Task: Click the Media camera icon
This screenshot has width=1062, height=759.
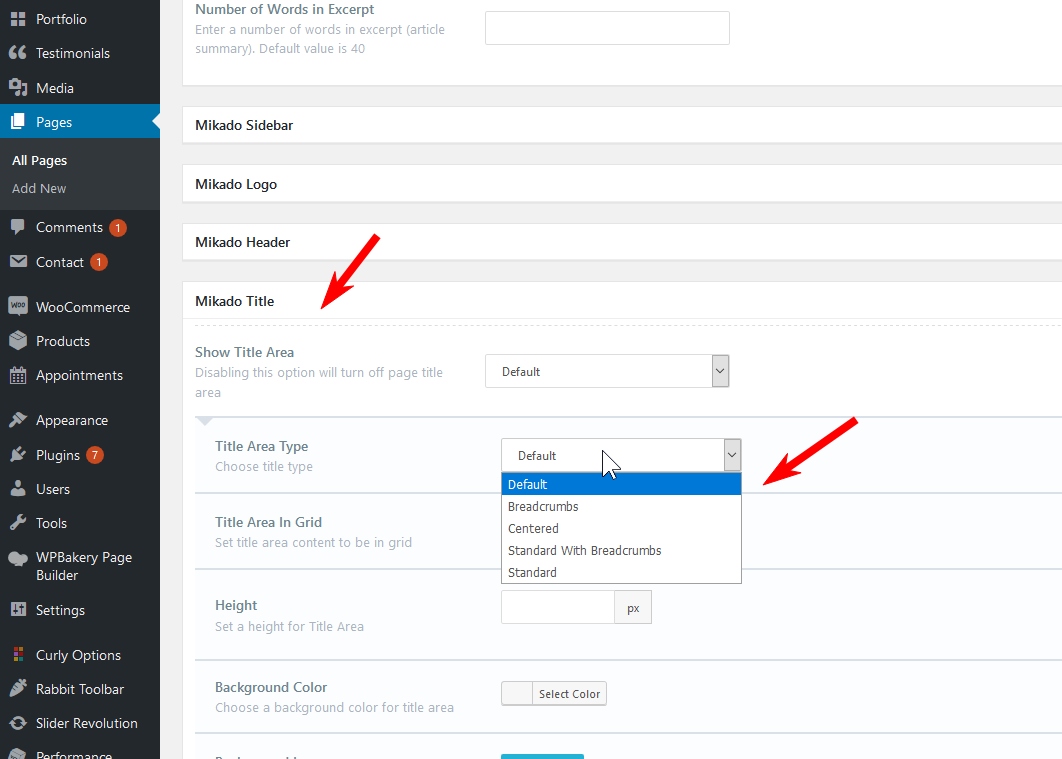Action: (x=18, y=87)
